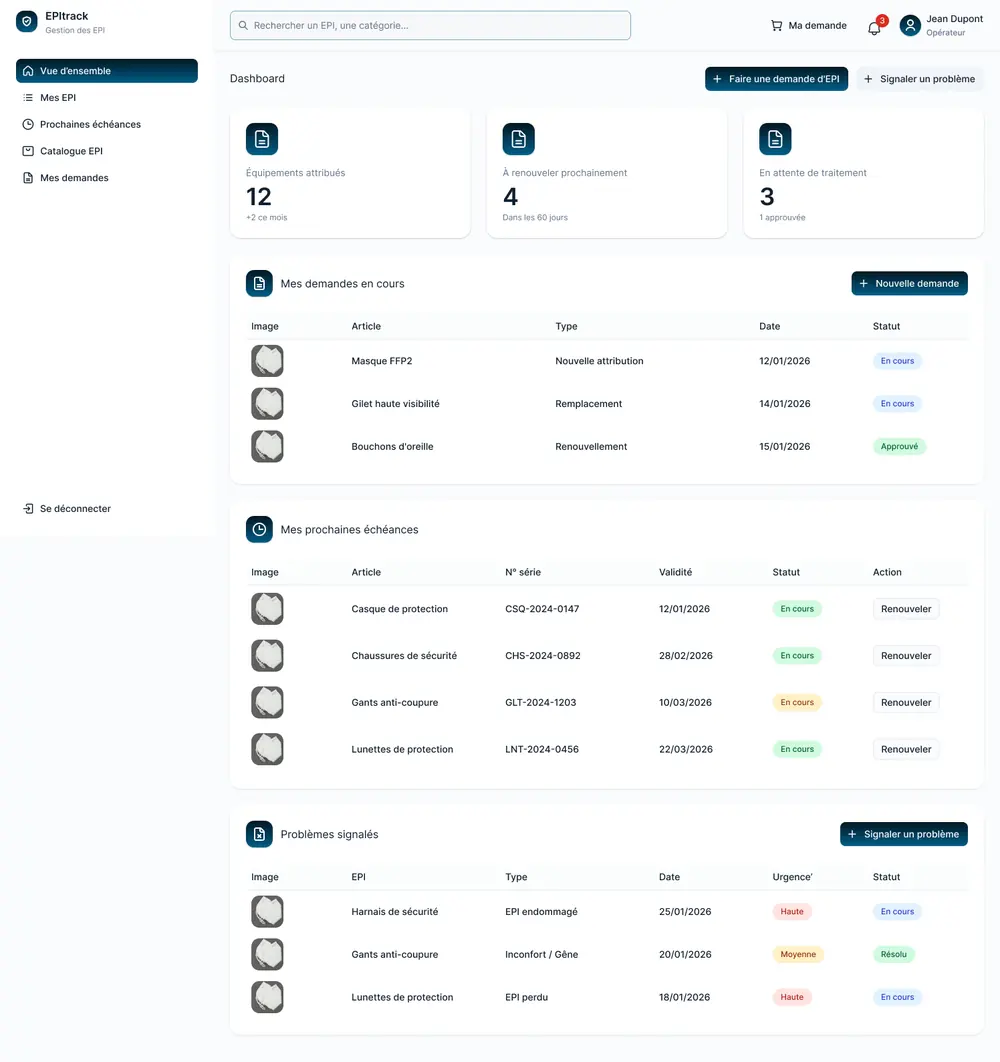This screenshot has width=1000, height=1062.
Task: Click the Jean Dupont user avatar icon
Action: tap(910, 26)
